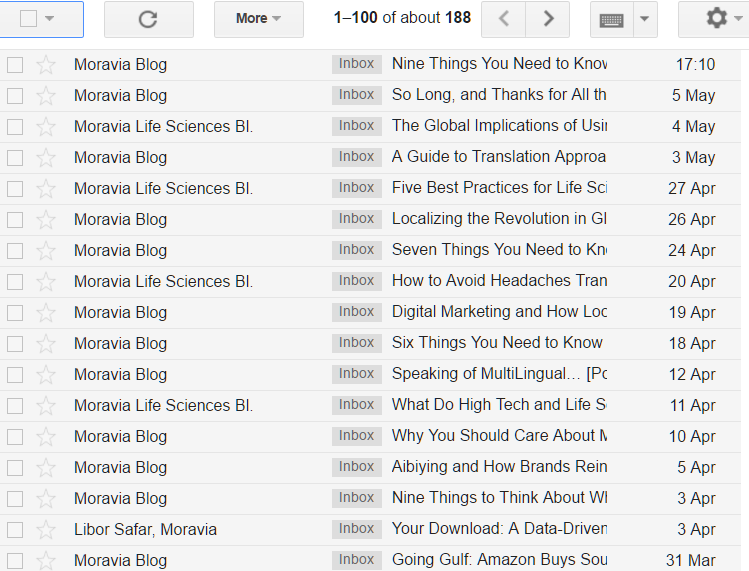
Task: Star the So Long, and Thanks email
Action: tap(46, 96)
